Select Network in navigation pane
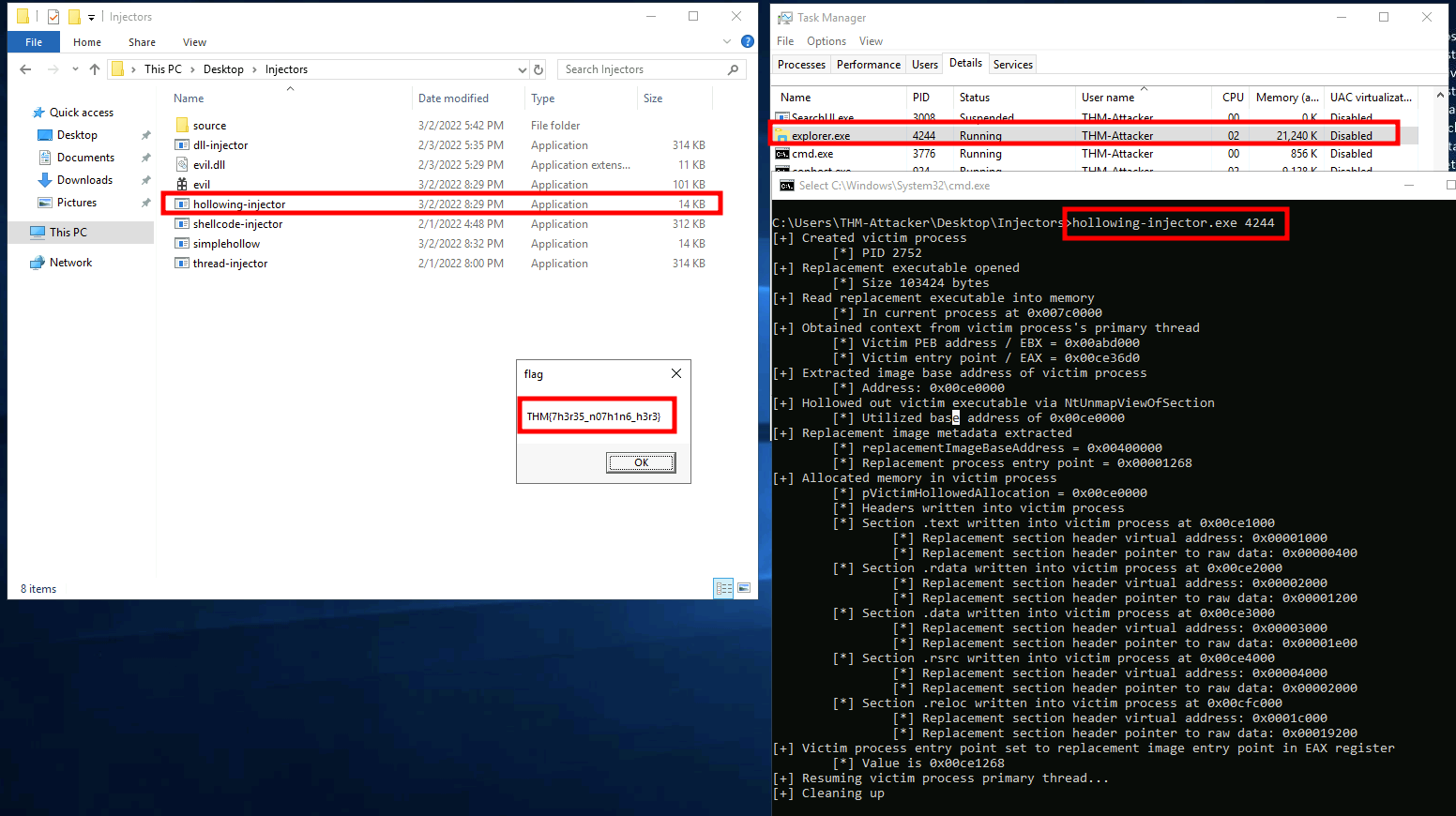Viewport: 1456px width, 816px height. [x=70, y=263]
